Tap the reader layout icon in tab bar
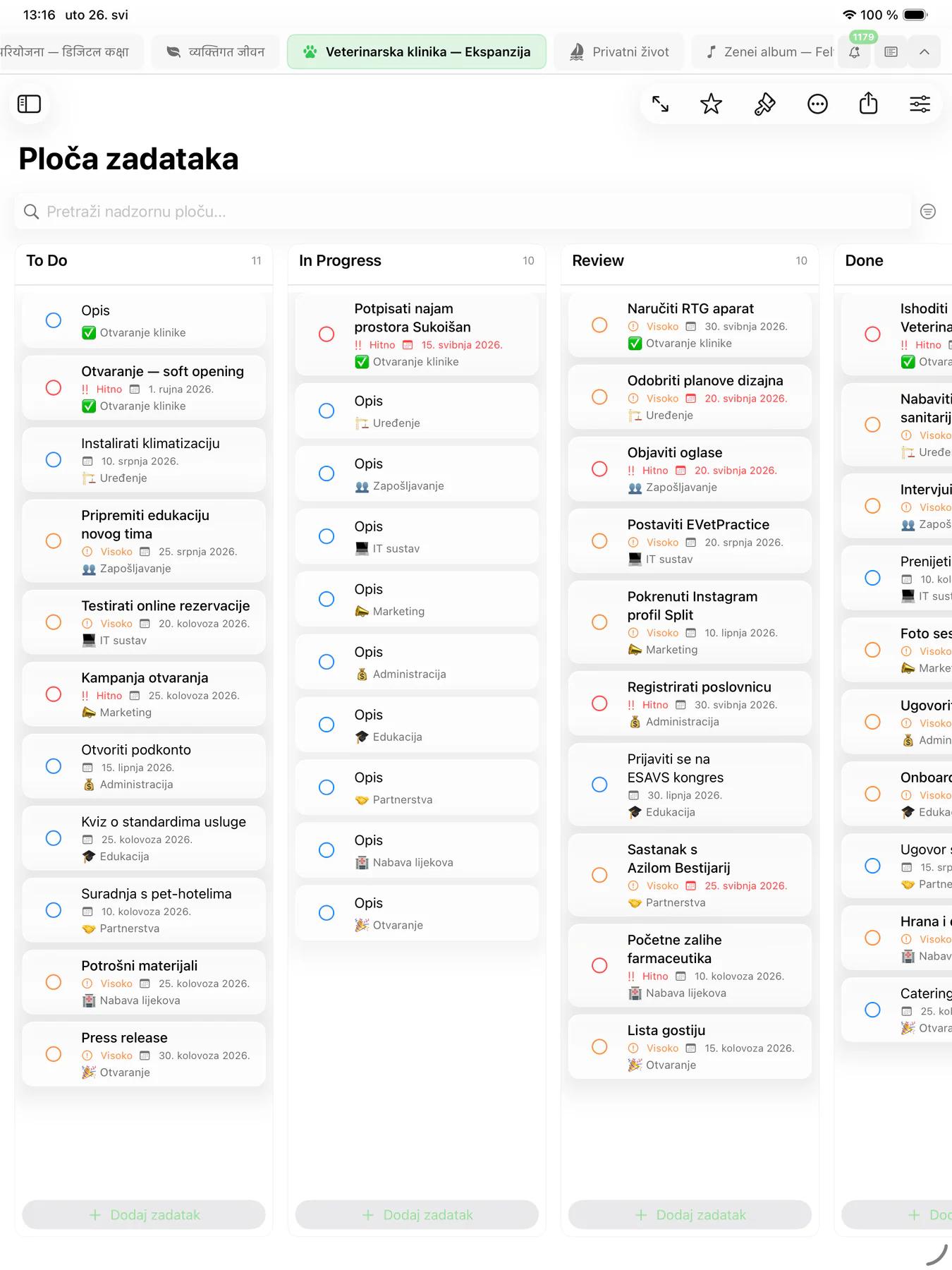 pos(891,52)
